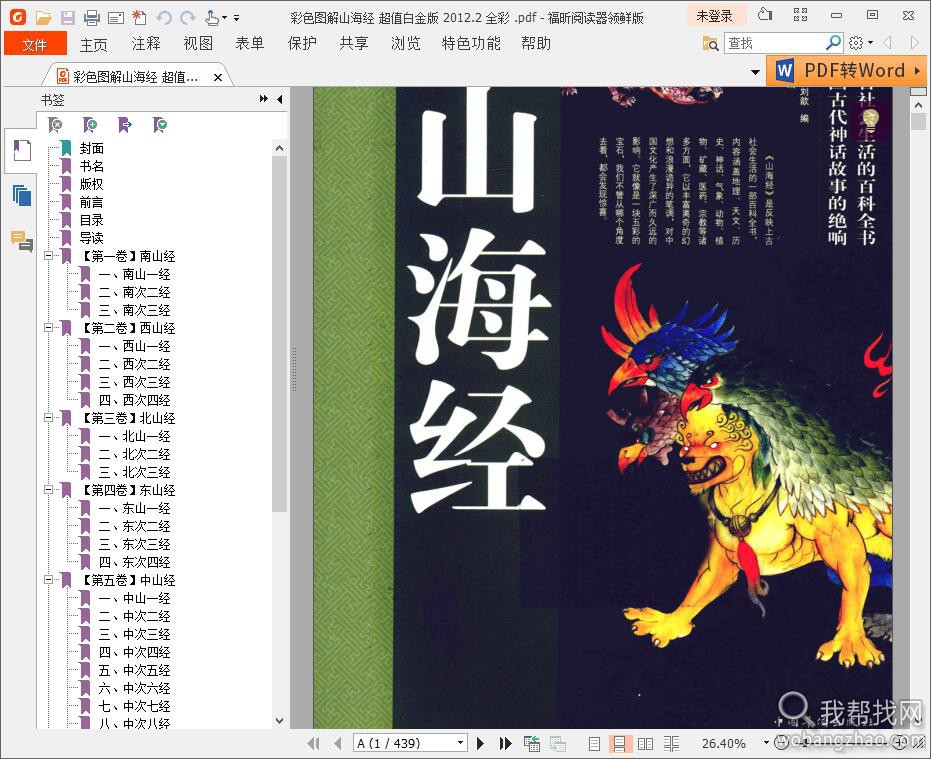Click the PDF转Word banner button
Image resolution: width=931 pixels, height=759 pixels.
point(846,70)
